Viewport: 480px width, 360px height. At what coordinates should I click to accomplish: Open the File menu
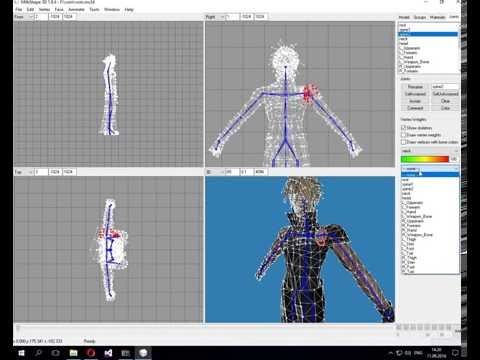pyautogui.click(x=19, y=9)
